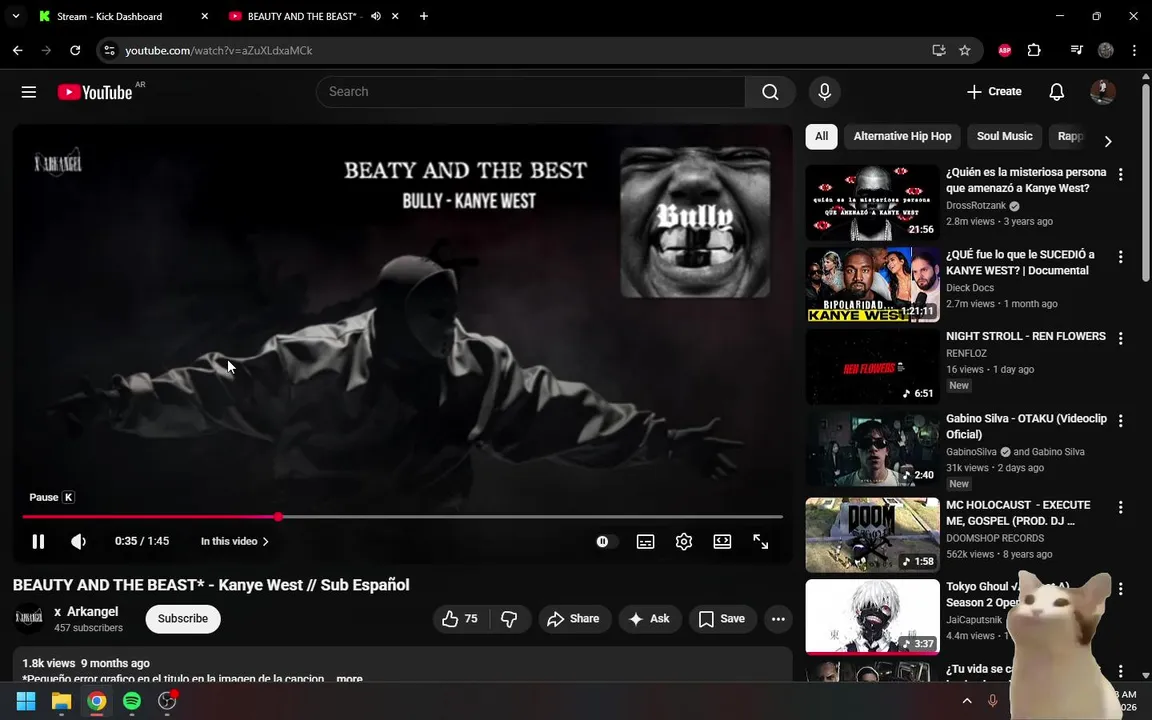Launch Spotify from the taskbar
This screenshot has height=720, width=1152.
coord(132,701)
